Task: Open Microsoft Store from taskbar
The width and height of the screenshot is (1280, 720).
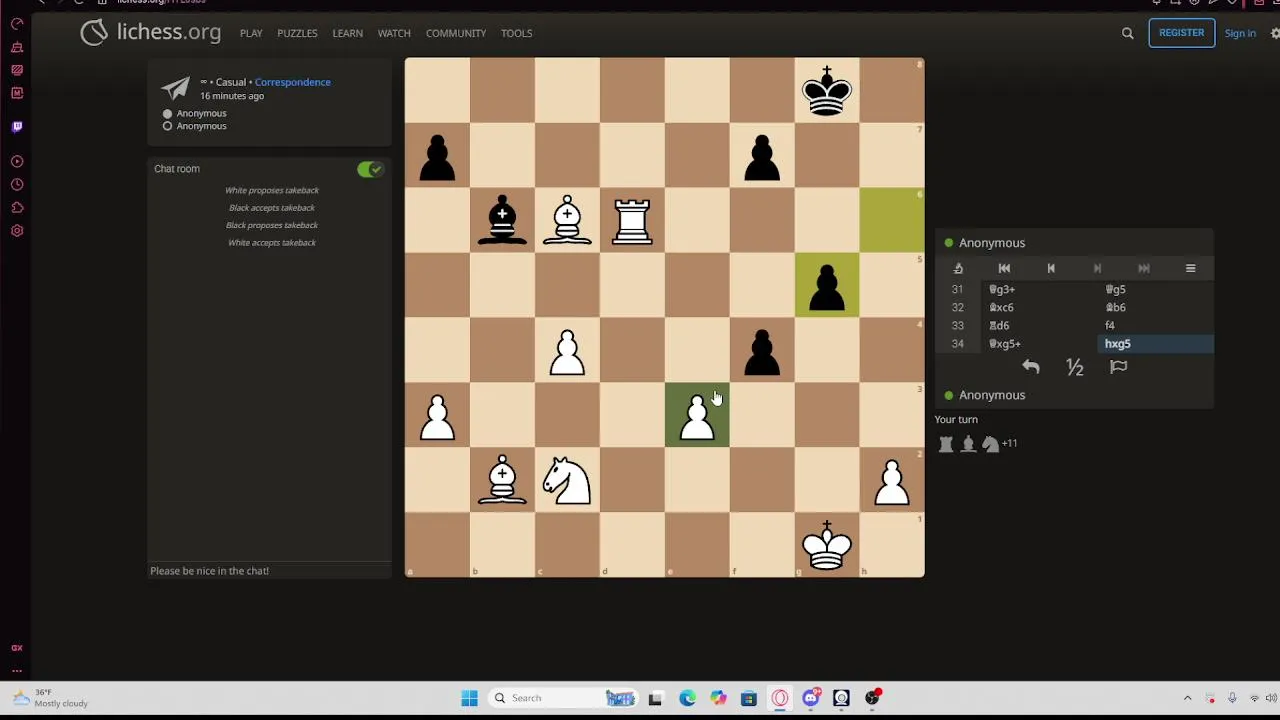Action: [x=749, y=698]
